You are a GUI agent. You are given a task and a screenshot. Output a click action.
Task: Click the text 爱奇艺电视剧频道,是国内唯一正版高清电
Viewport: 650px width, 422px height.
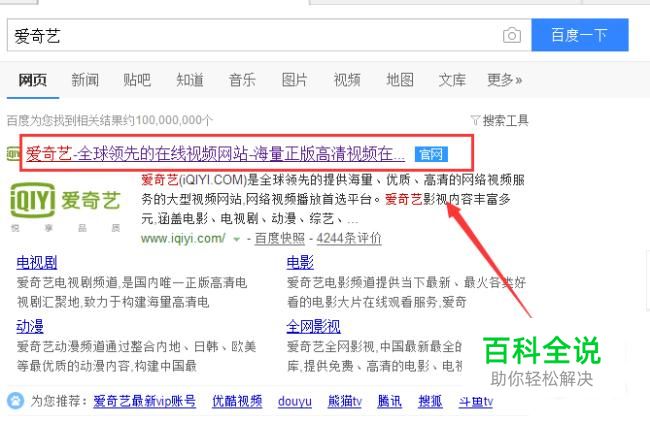pos(132,283)
